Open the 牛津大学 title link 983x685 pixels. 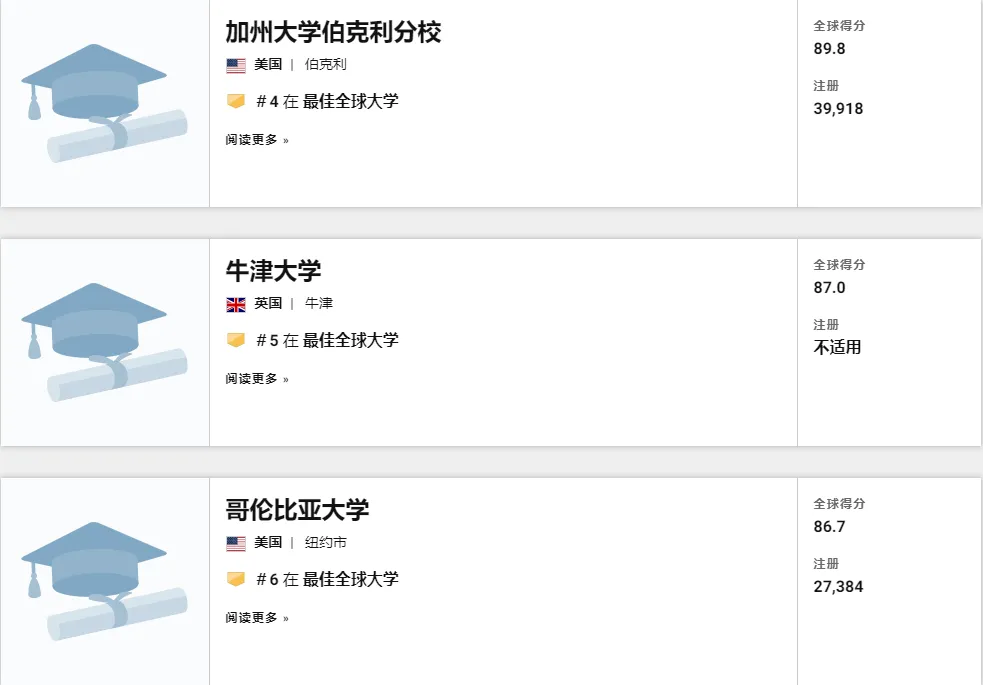coord(273,271)
